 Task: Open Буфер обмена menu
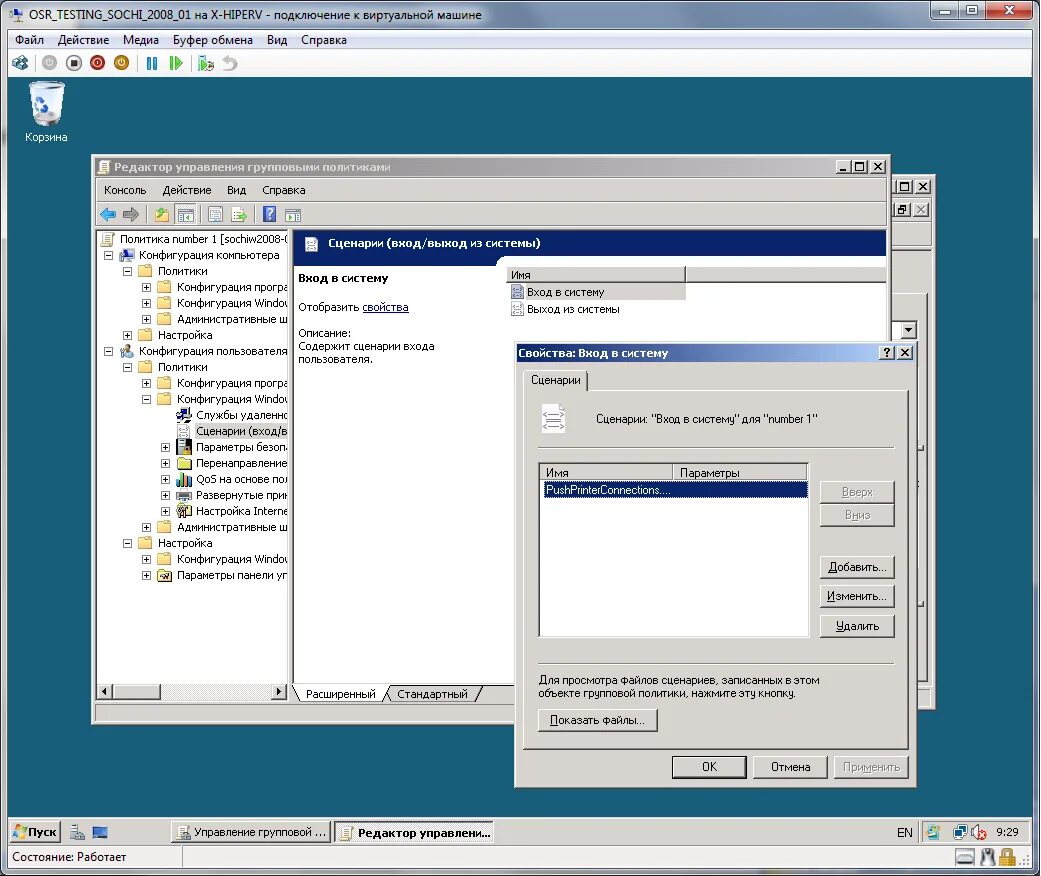tap(212, 40)
